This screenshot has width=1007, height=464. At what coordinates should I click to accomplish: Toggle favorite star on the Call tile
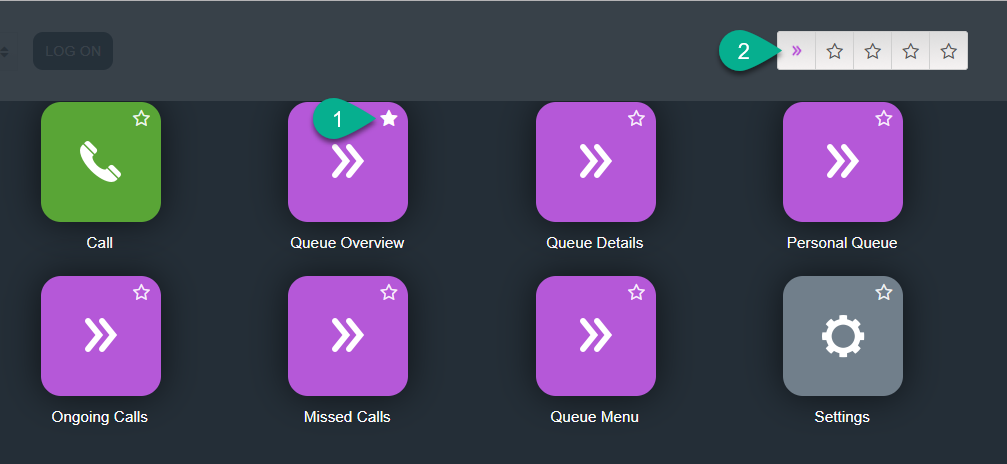pyautogui.click(x=141, y=118)
